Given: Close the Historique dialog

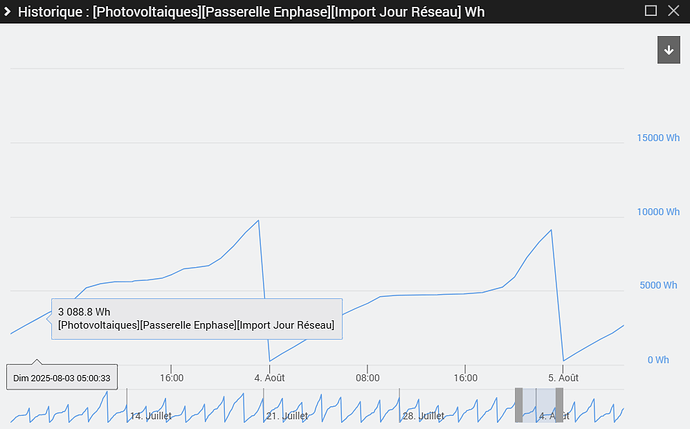Looking at the screenshot, I should [673, 11].
